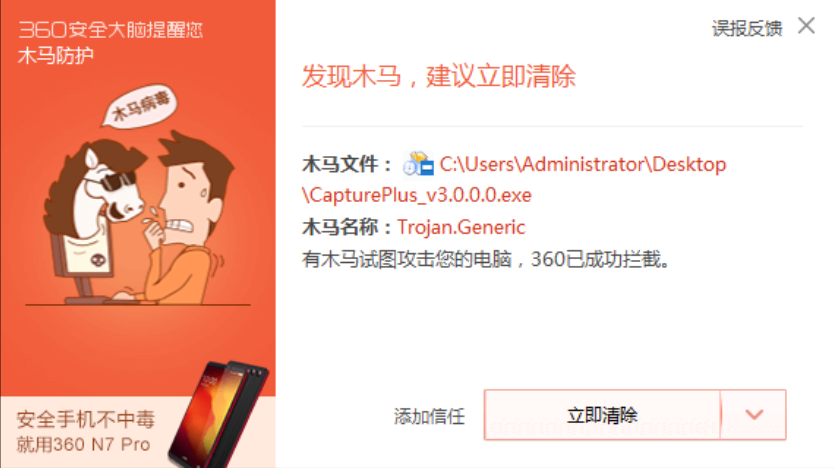Click the CapturePlus file icon

coord(419,163)
